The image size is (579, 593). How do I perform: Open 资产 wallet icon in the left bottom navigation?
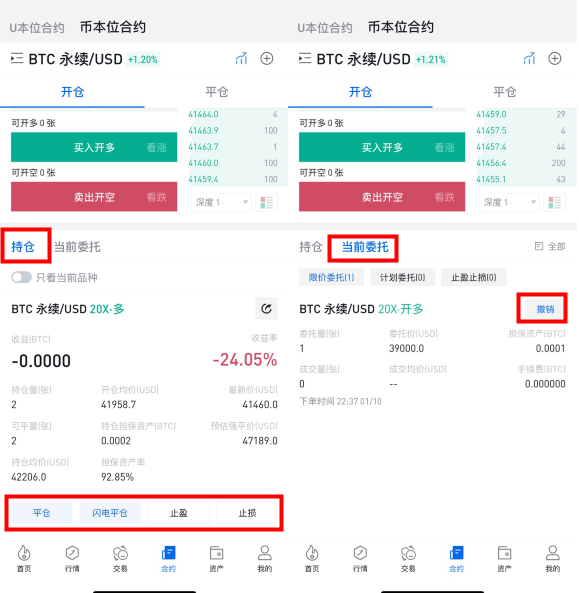point(216,559)
